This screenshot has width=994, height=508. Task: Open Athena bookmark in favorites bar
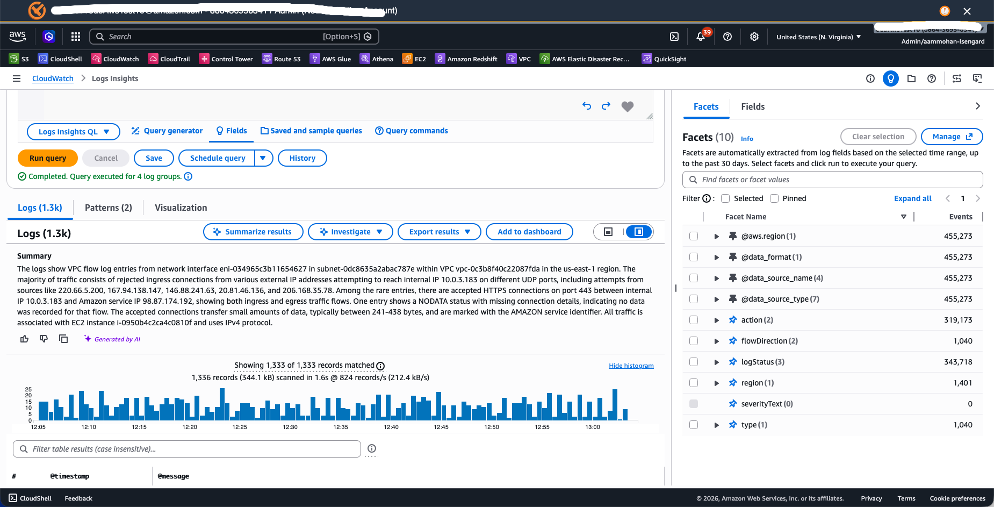(377, 59)
